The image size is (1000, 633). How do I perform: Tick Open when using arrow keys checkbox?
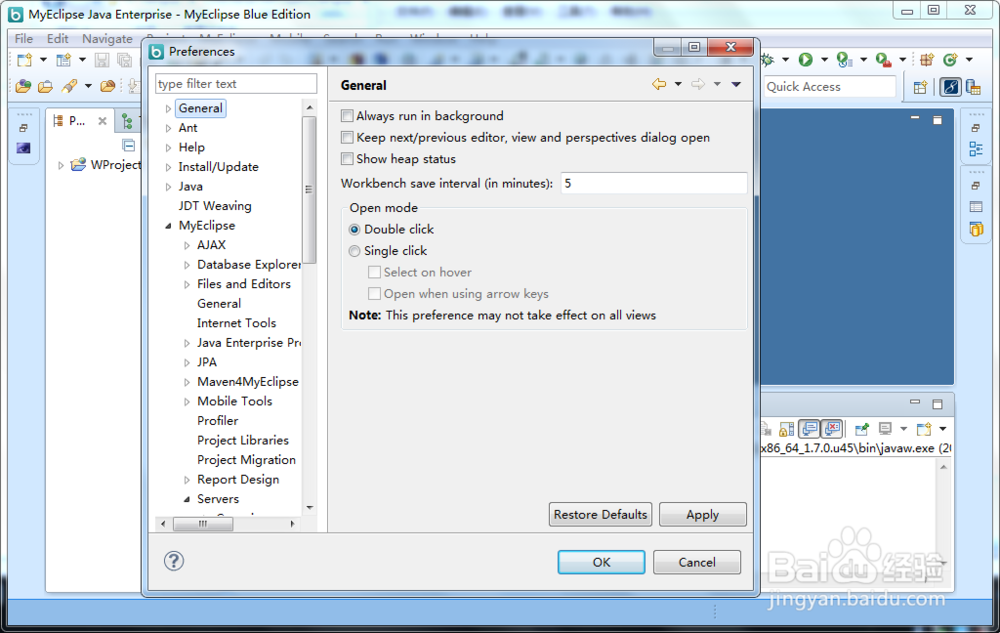click(x=374, y=294)
